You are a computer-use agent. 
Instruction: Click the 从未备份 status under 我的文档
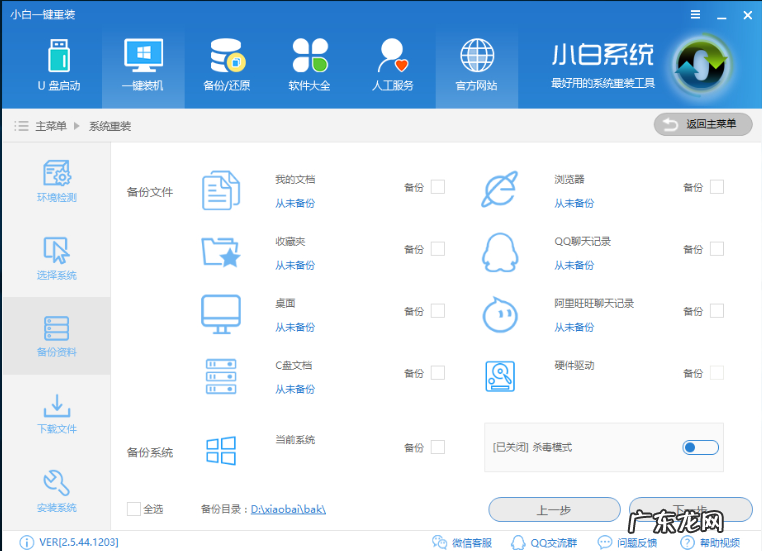[295, 204]
